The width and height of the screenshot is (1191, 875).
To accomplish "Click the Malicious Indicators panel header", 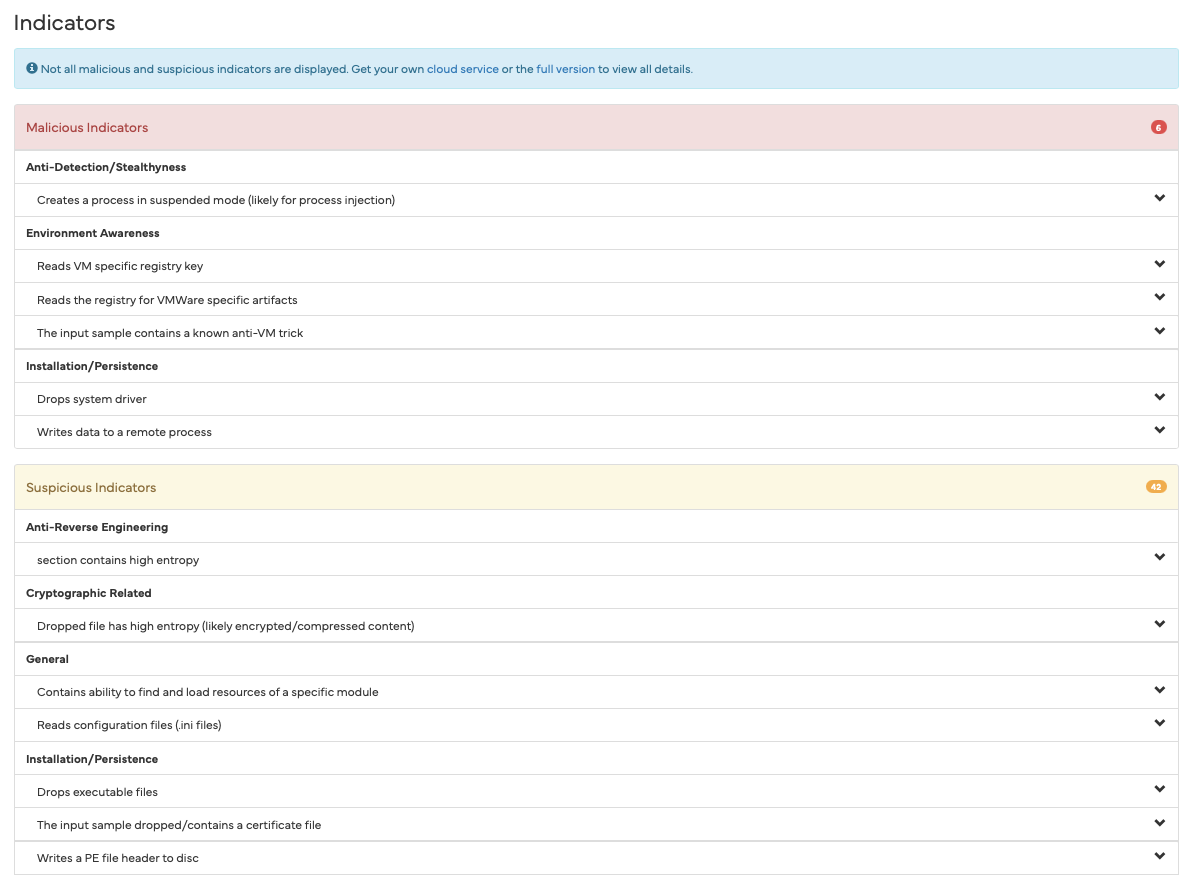I will tap(87, 128).
